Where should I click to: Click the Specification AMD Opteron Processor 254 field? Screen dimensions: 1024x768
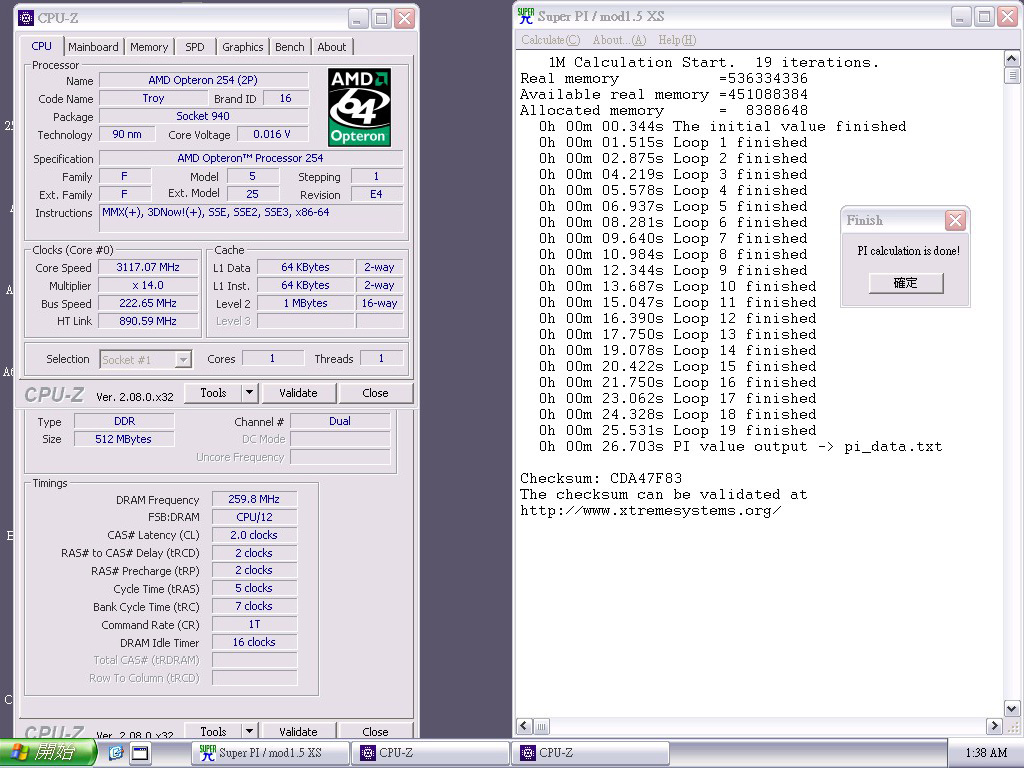point(251,158)
